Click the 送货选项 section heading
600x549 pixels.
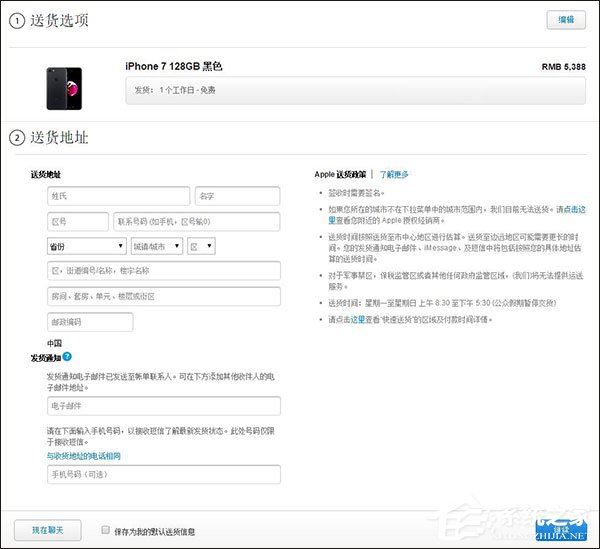59,21
